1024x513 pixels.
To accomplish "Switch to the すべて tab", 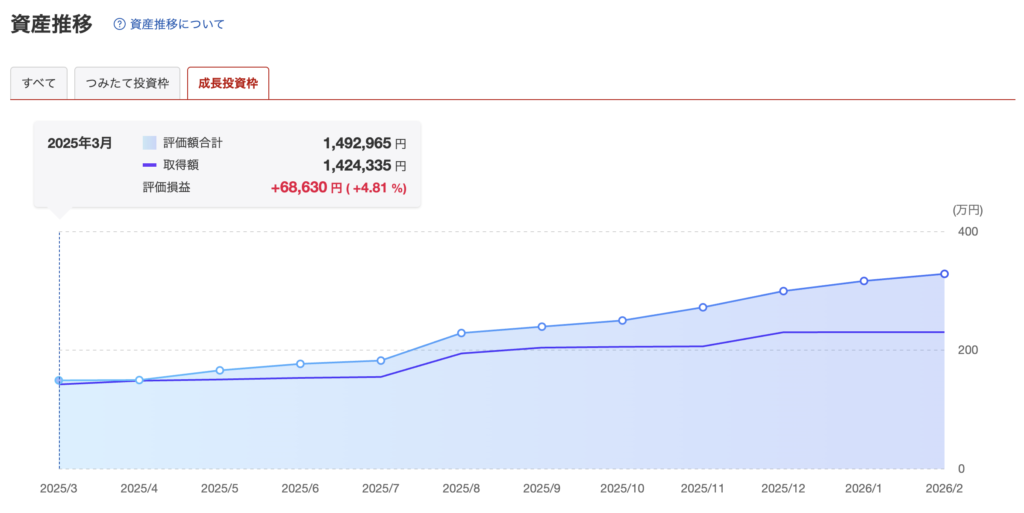I will (x=39, y=84).
